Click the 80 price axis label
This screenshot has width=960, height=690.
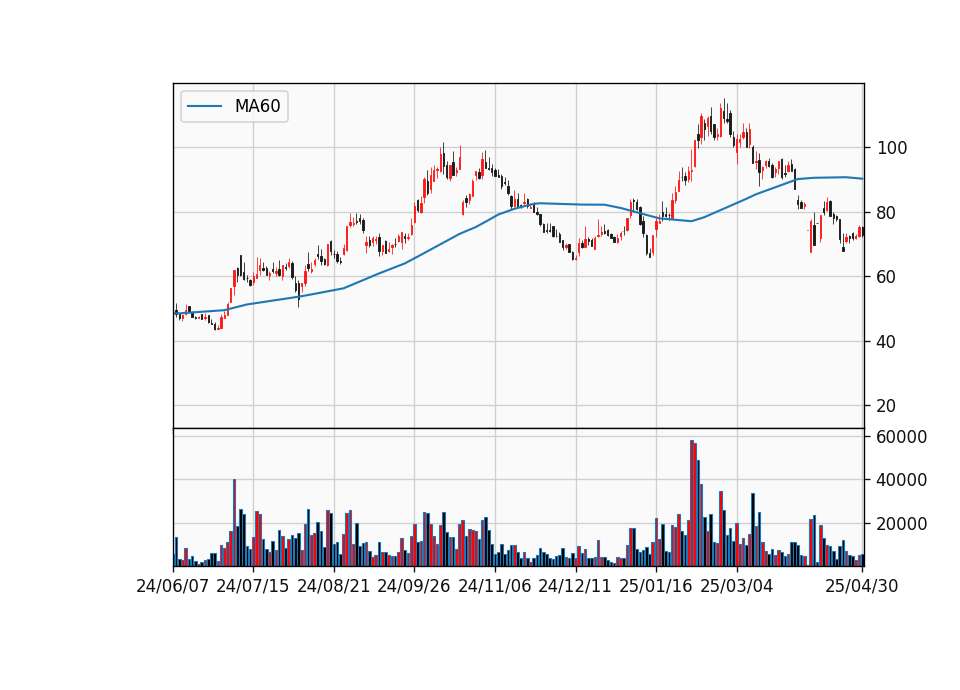click(887, 213)
